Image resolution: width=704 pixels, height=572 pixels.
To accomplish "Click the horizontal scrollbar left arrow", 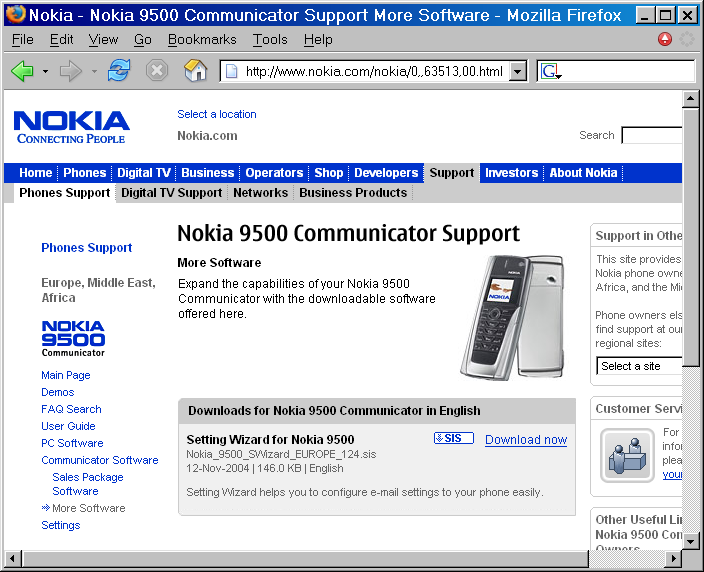I will pos(13,559).
